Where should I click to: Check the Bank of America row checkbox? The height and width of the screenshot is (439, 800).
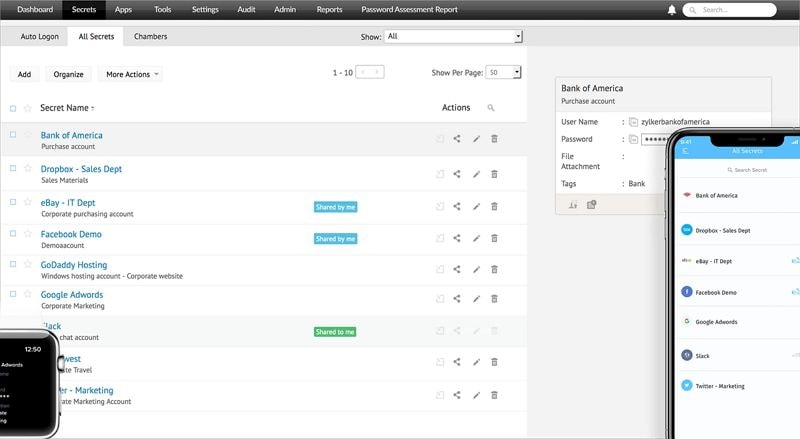(13, 135)
